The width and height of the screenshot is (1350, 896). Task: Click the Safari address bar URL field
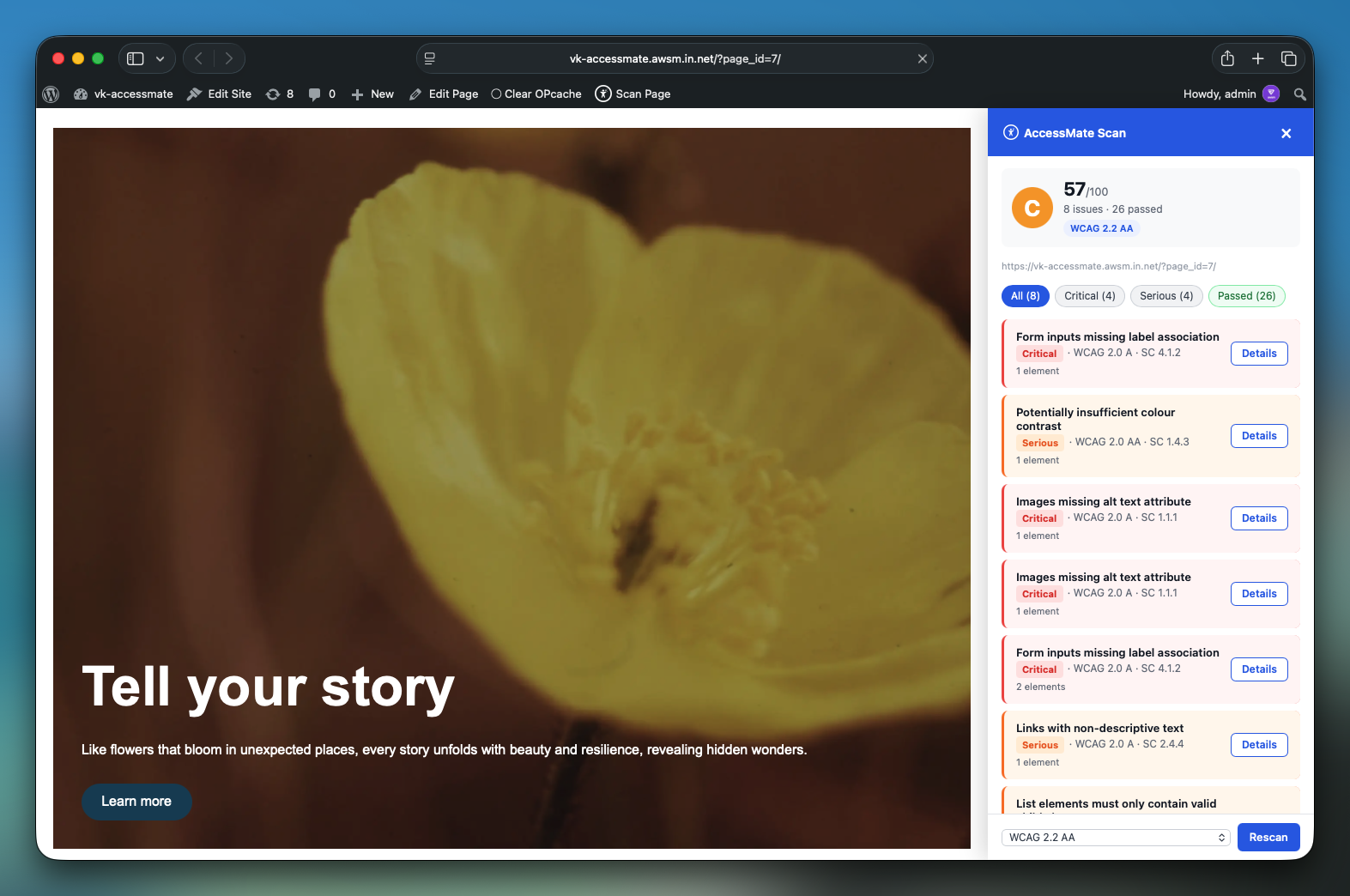675,58
